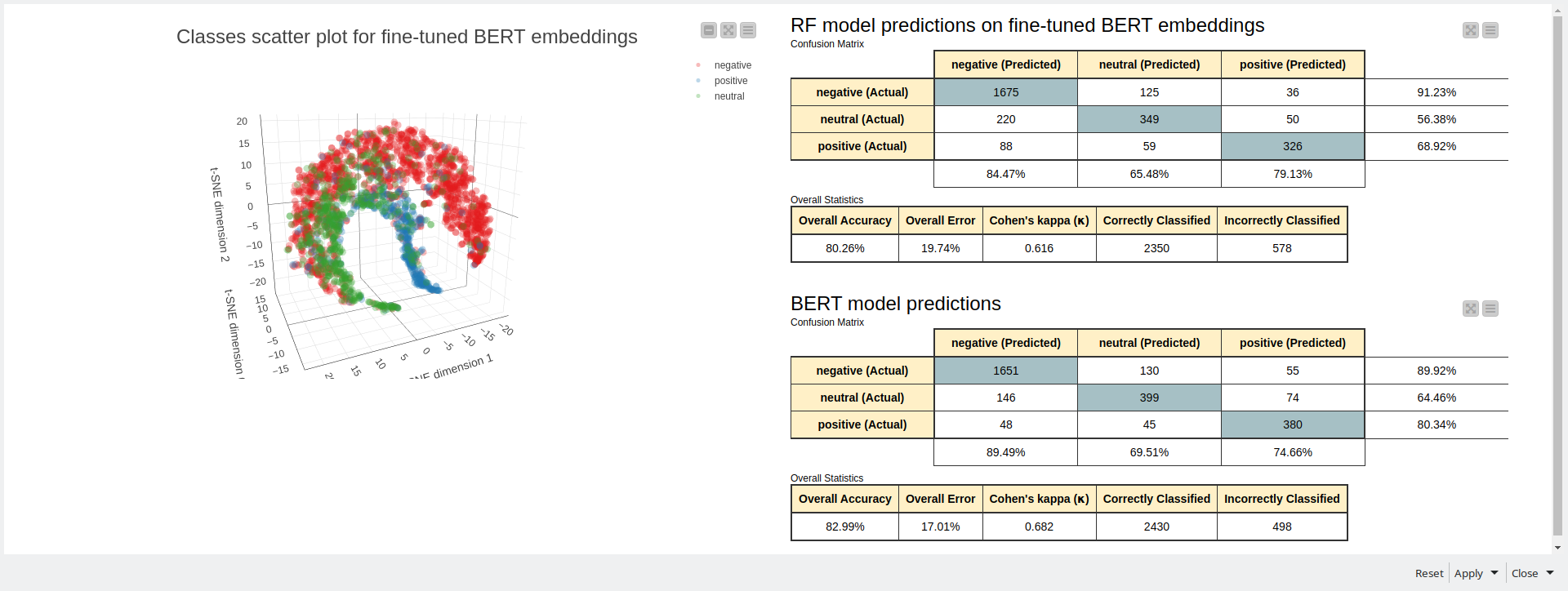Click the Reset button
The image size is (1568, 591).
(x=1429, y=574)
